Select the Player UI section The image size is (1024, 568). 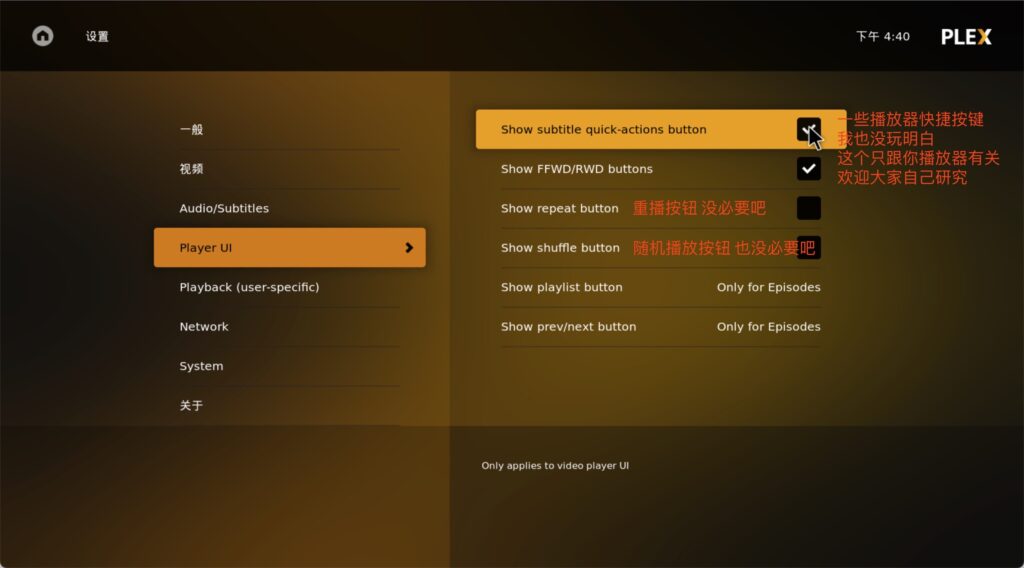pos(289,247)
